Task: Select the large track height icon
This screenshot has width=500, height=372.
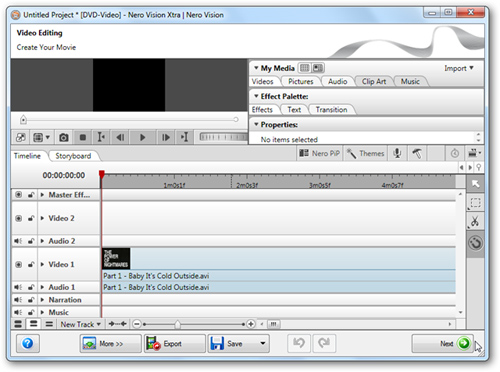Action: pyautogui.click(x=18, y=324)
